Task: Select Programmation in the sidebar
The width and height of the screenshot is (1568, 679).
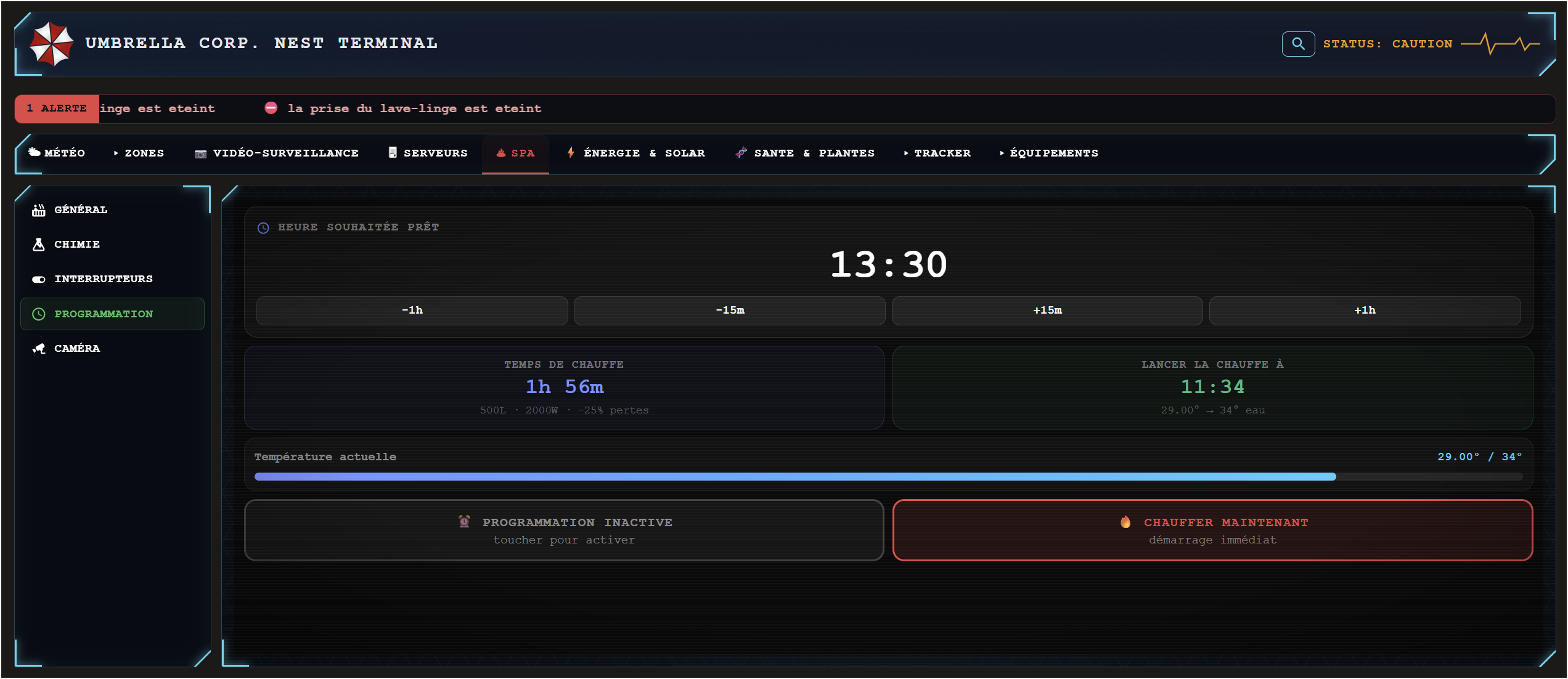Action: (x=112, y=314)
